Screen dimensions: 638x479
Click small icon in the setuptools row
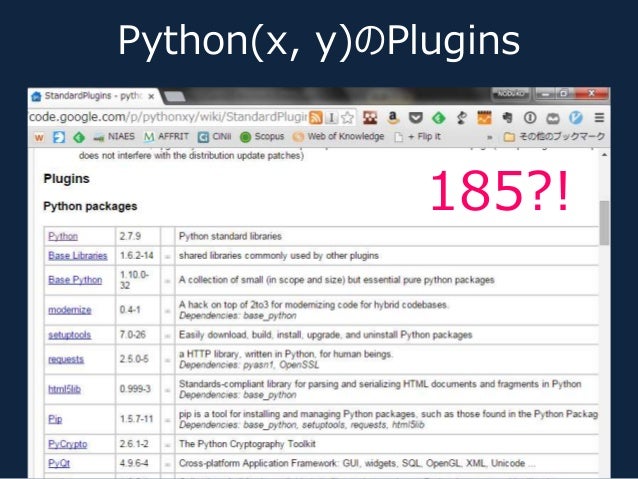(x=167, y=336)
